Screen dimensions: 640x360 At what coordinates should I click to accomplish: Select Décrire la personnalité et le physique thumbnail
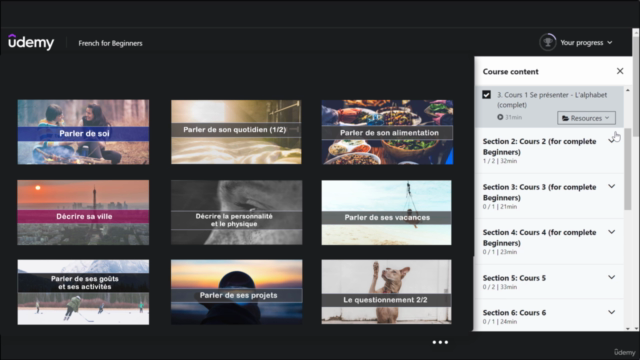tap(236, 212)
